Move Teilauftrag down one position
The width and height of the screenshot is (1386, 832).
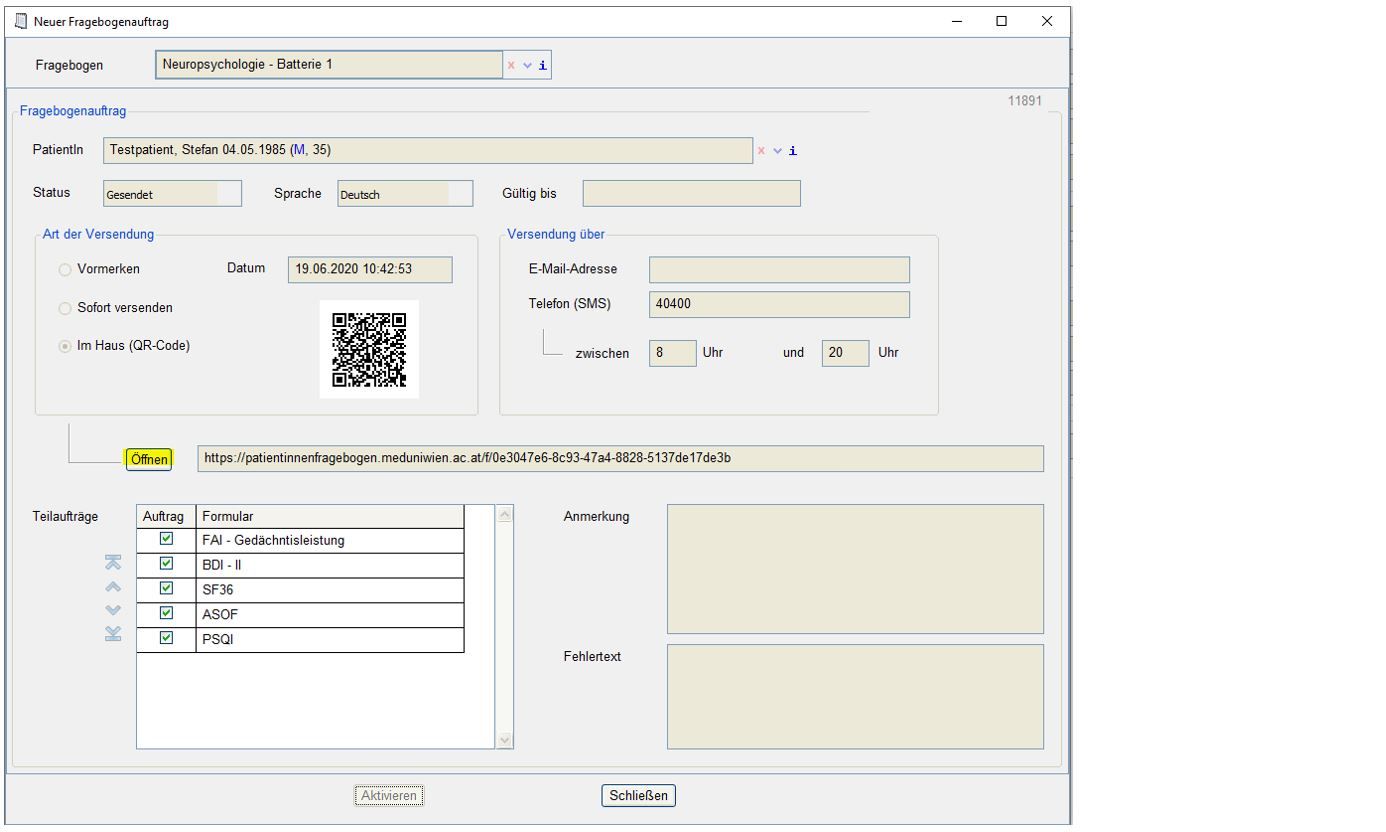click(113, 610)
